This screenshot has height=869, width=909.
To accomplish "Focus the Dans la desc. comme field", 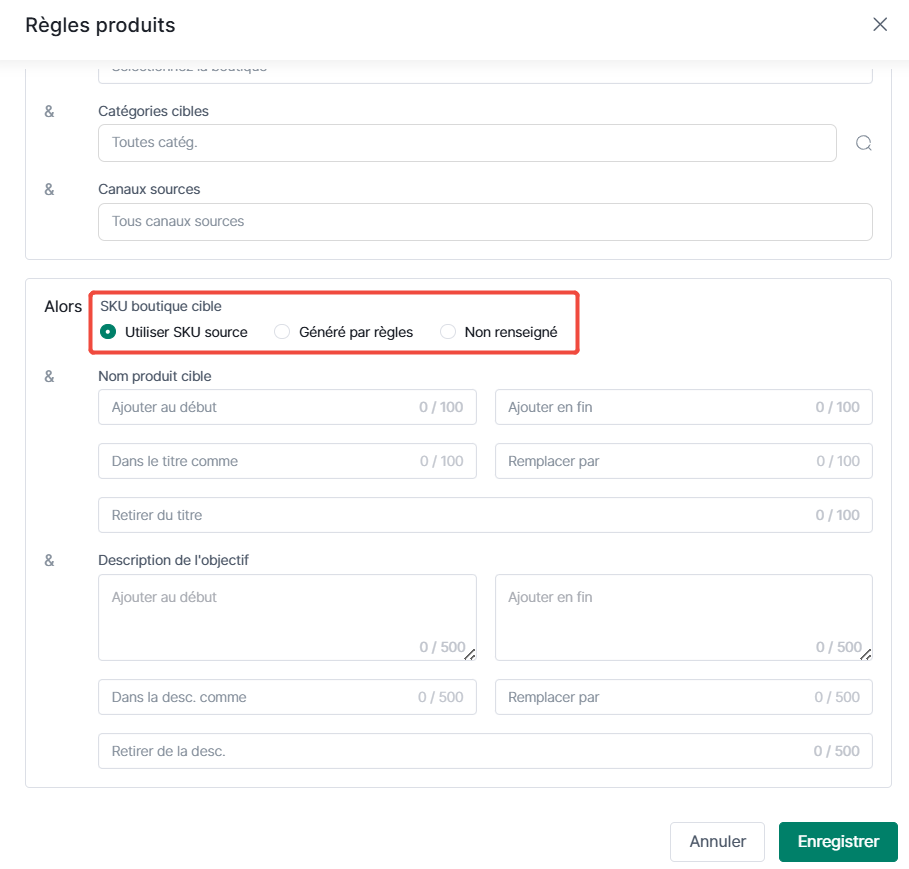I will click(x=287, y=697).
